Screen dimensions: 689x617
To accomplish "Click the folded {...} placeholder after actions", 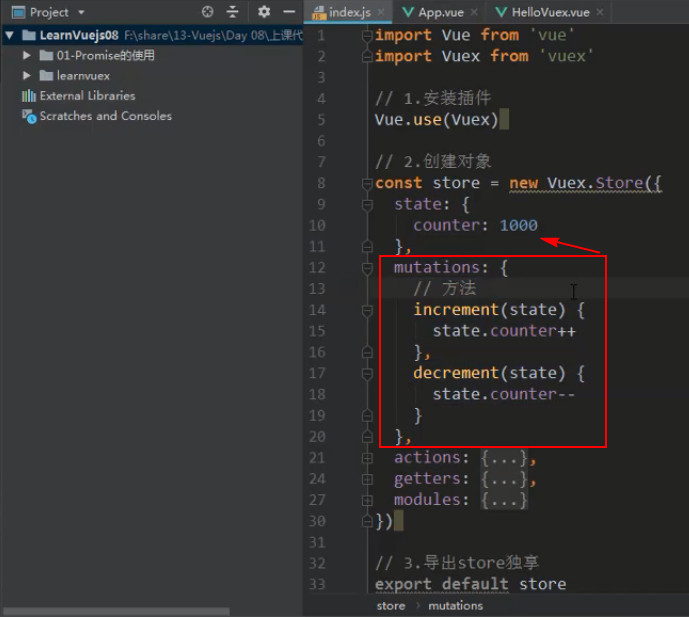I will pyautogui.click(x=504, y=458).
